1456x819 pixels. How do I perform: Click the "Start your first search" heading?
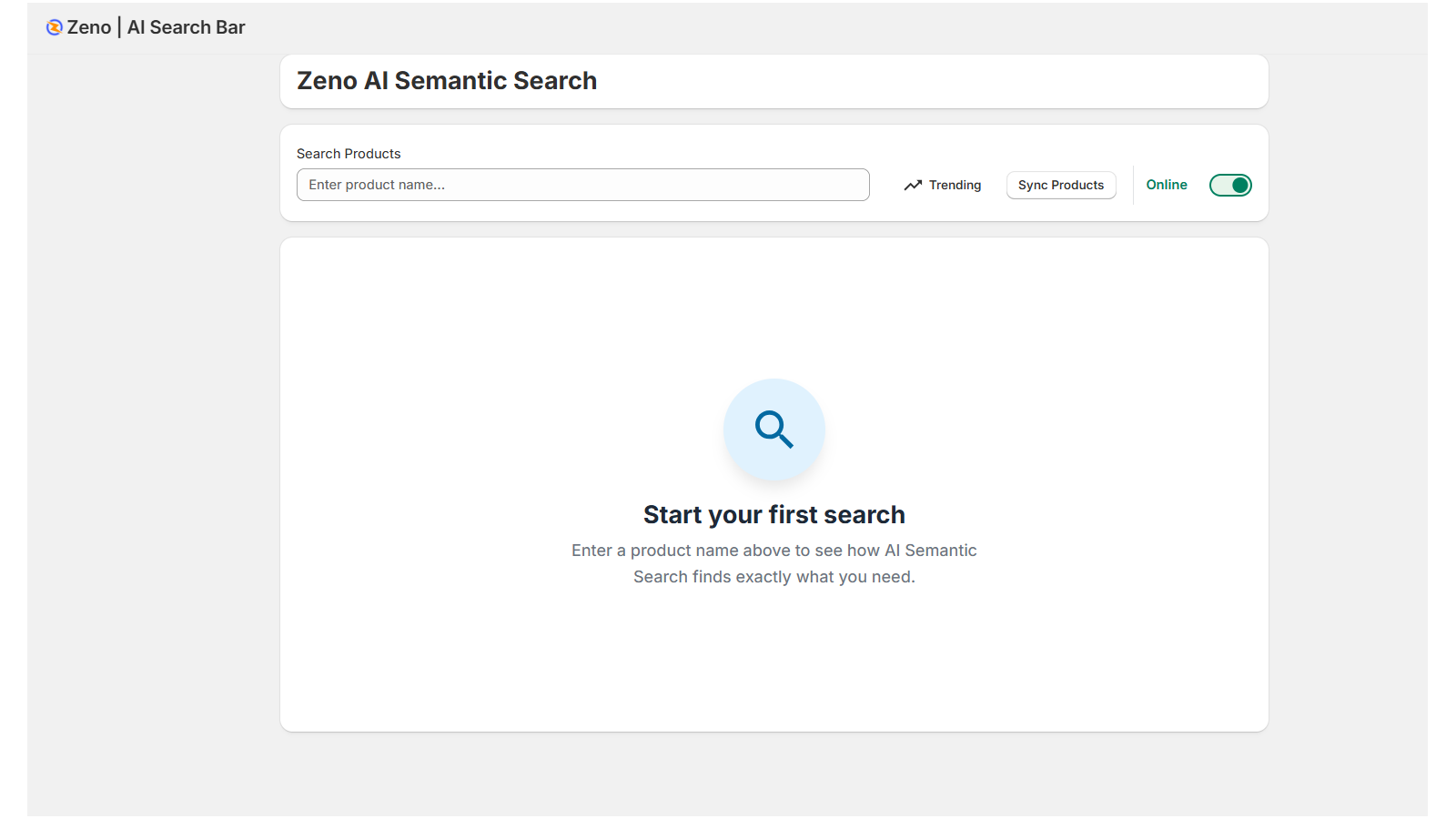point(773,514)
